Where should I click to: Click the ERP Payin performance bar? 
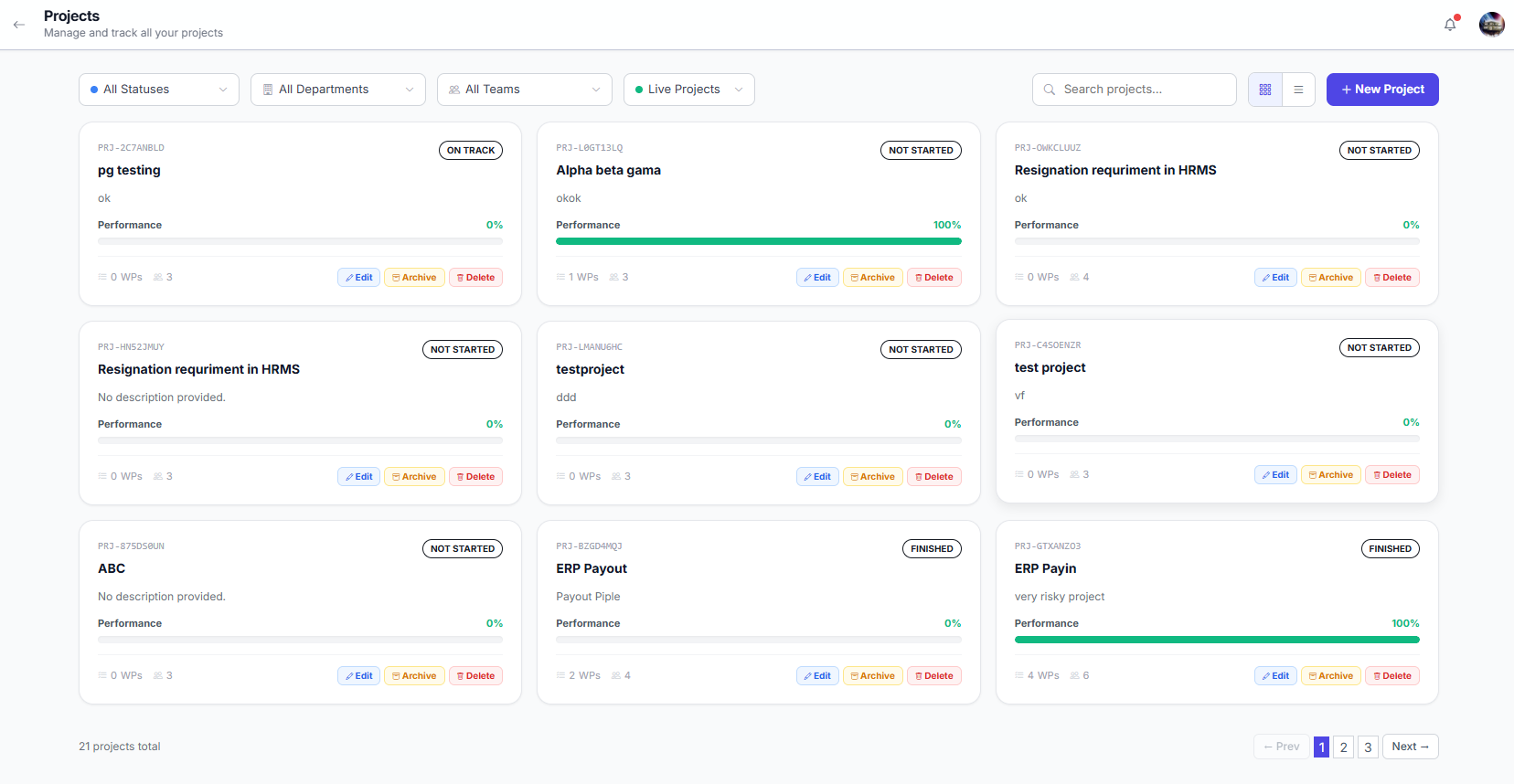[1217, 640]
